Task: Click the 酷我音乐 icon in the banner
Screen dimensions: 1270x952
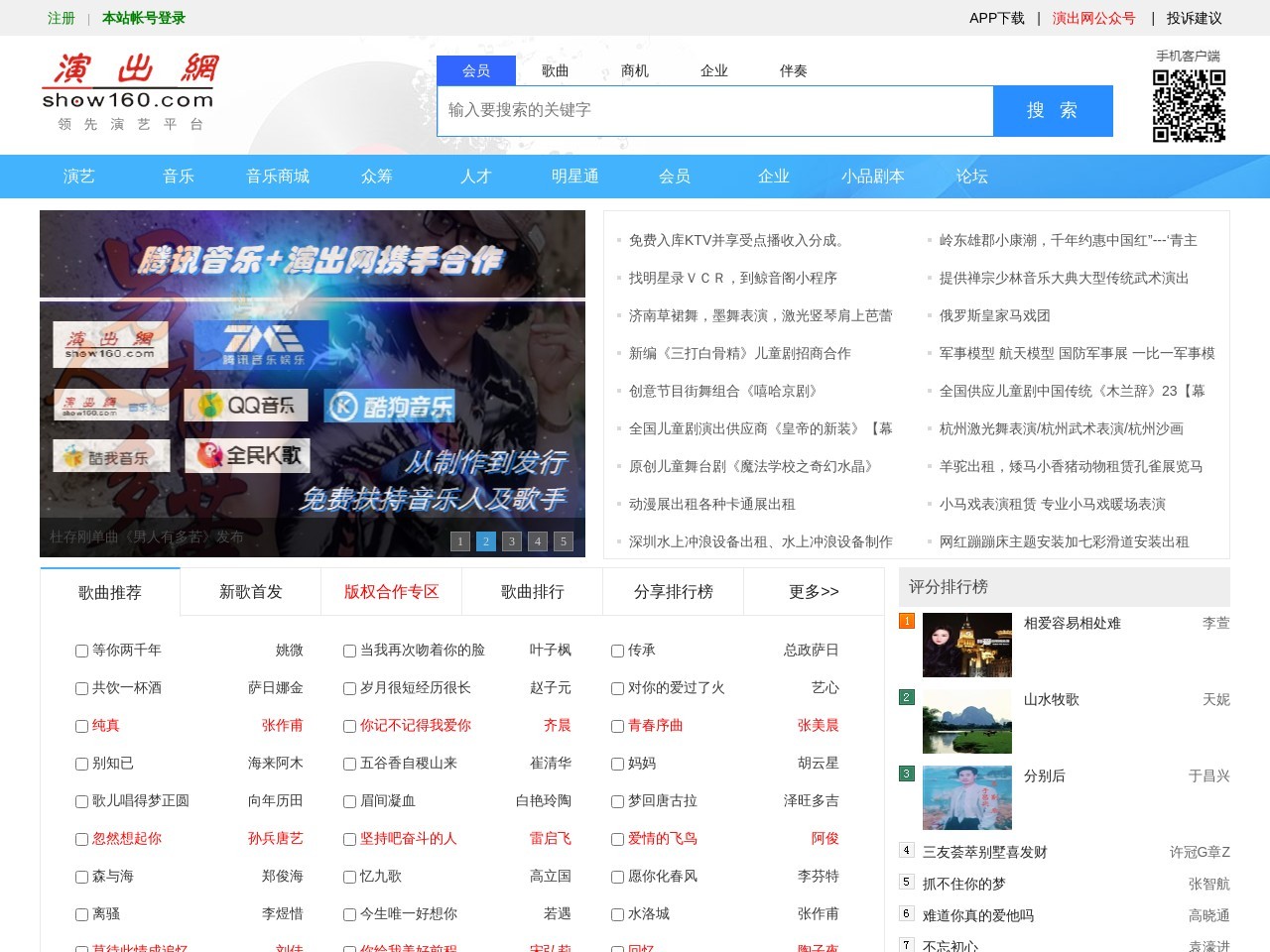Action: (111, 455)
